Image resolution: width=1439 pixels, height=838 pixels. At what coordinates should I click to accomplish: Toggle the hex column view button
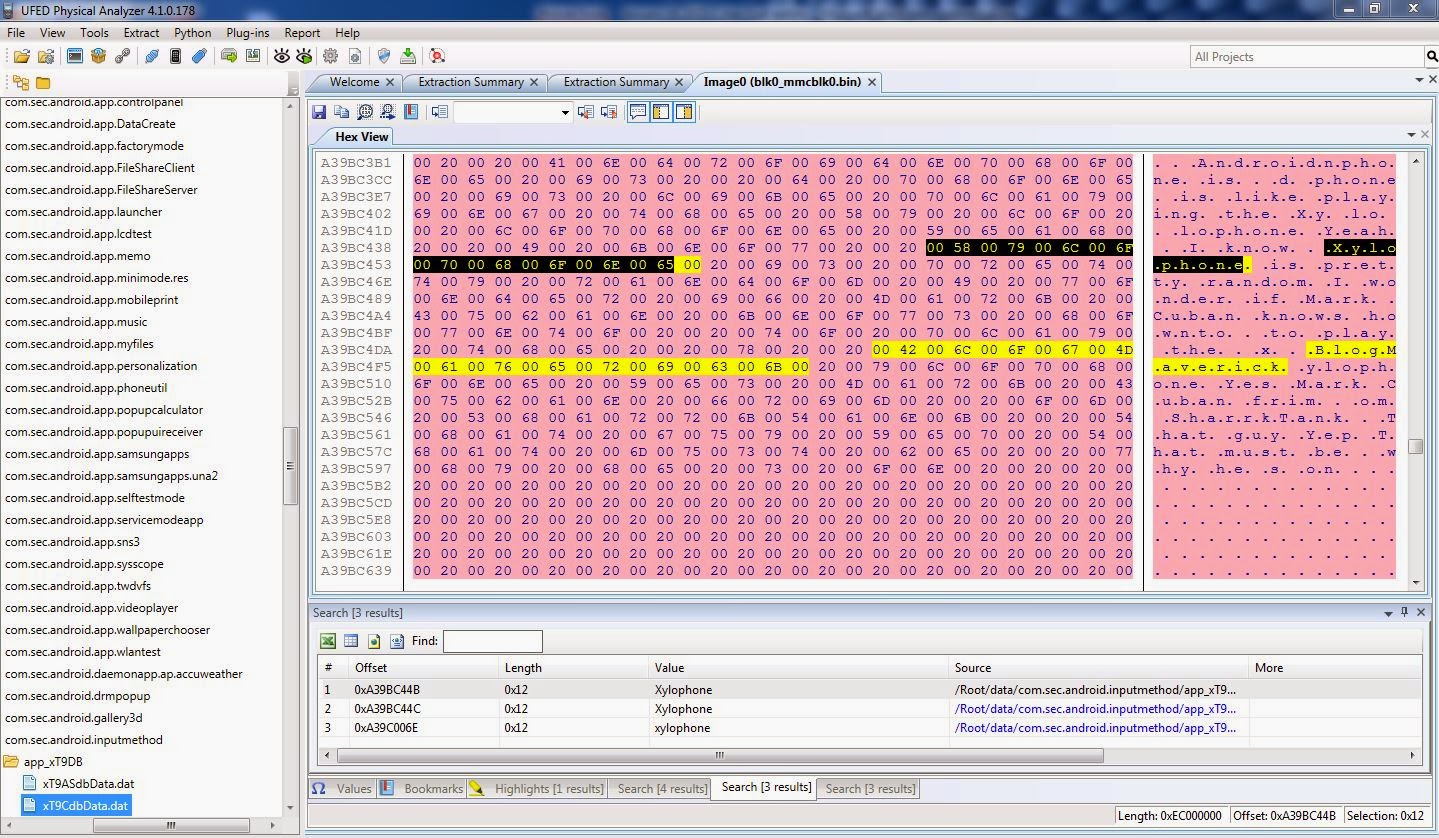pyautogui.click(x=661, y=112)
